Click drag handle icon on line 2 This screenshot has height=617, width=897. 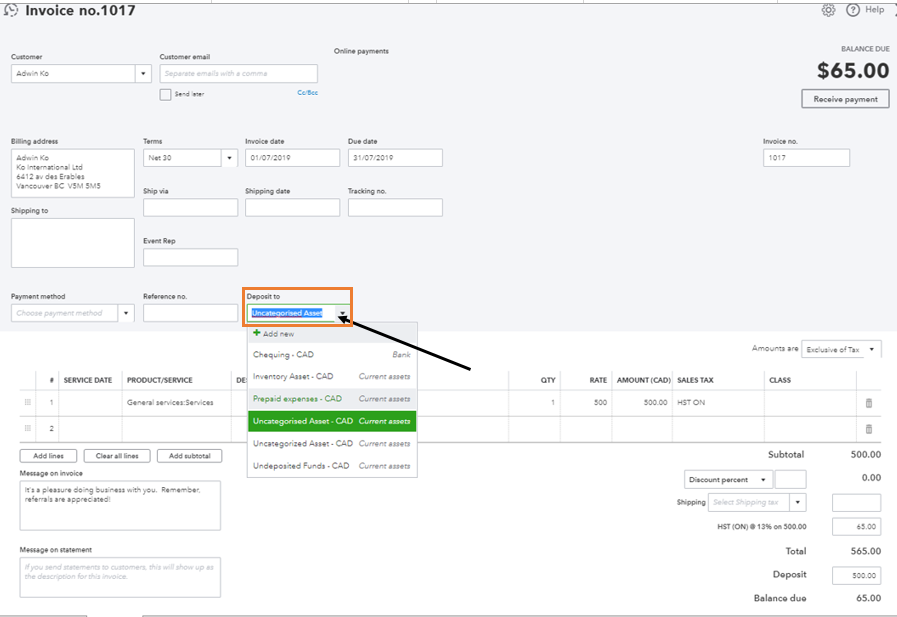28,428
